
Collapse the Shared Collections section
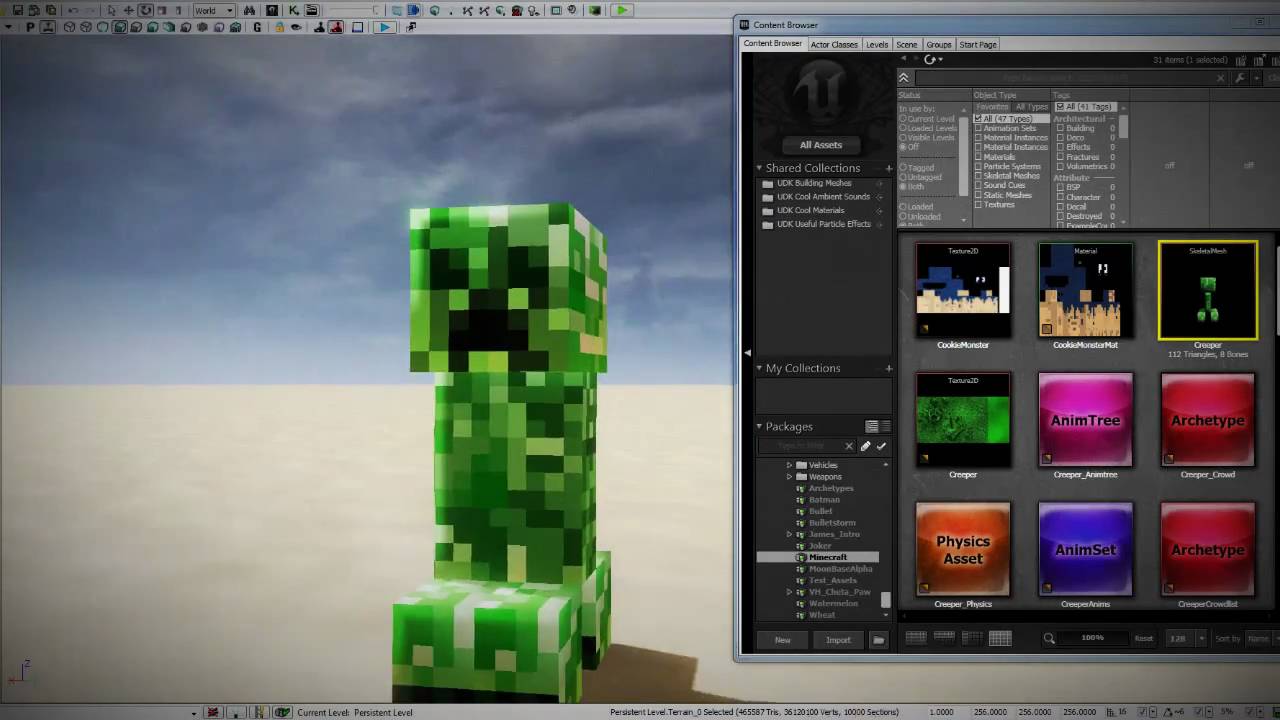759,168
